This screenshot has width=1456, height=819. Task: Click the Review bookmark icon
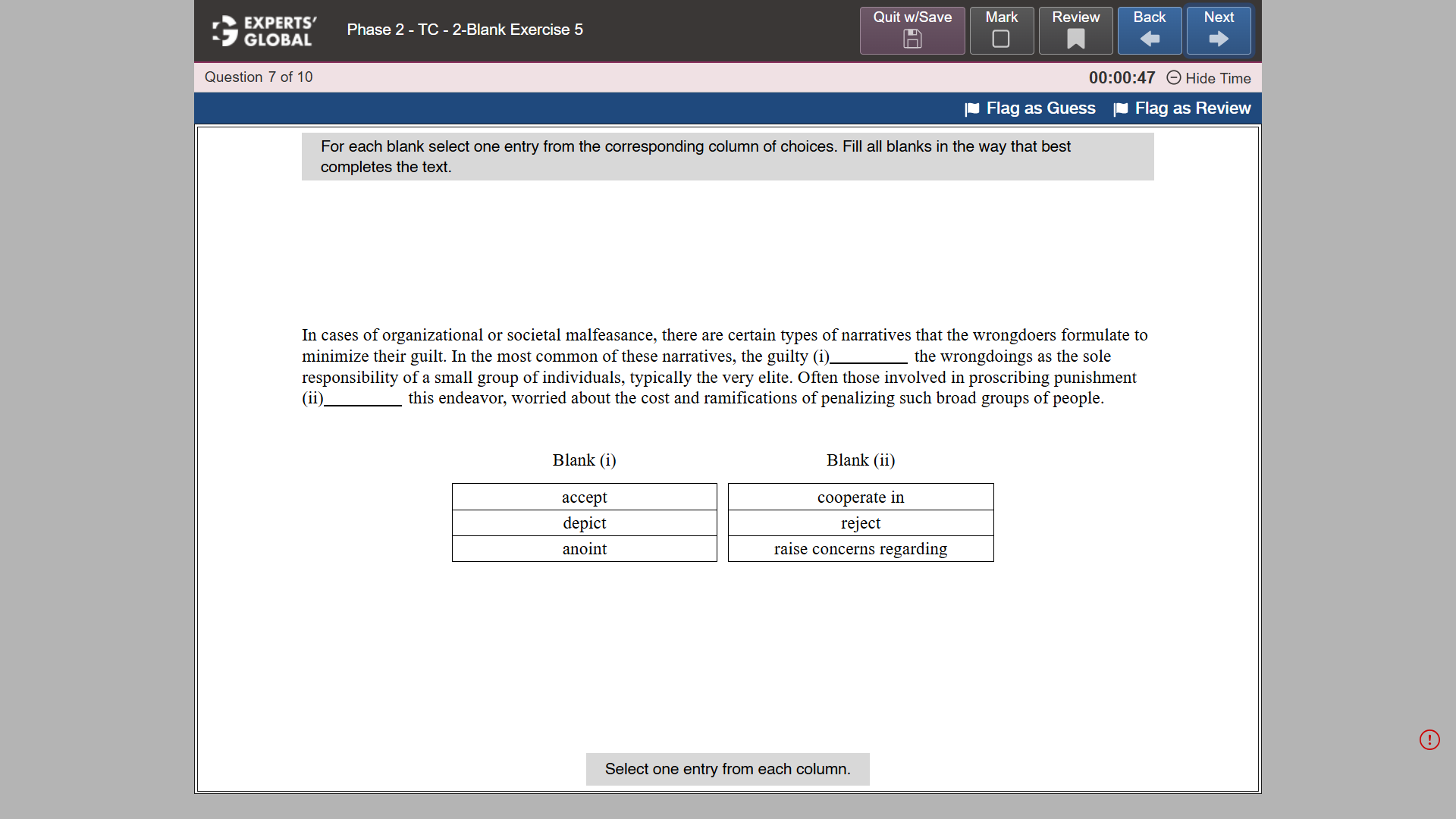click(1075, 39)
